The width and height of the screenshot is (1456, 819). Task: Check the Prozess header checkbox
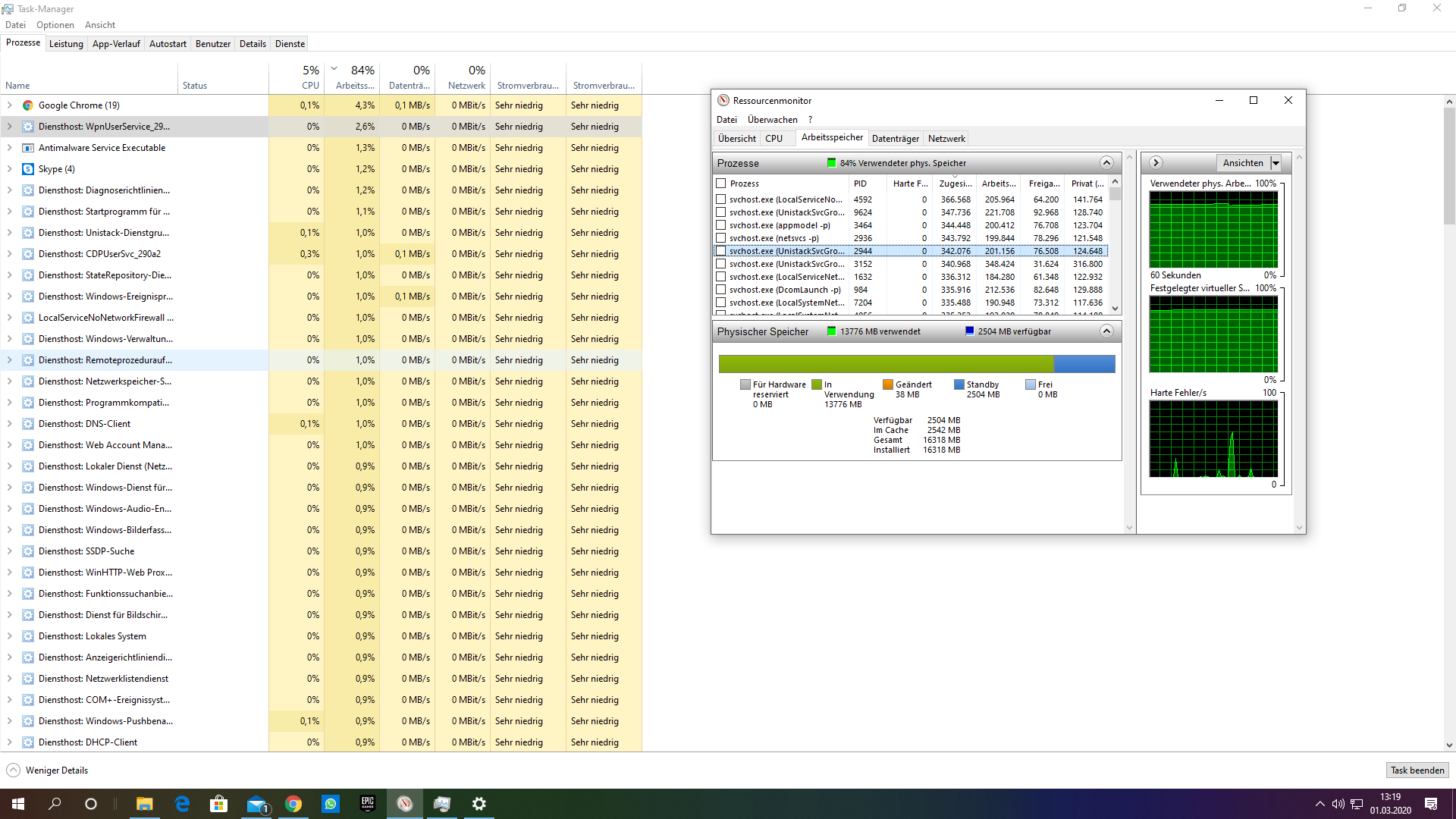720,183
